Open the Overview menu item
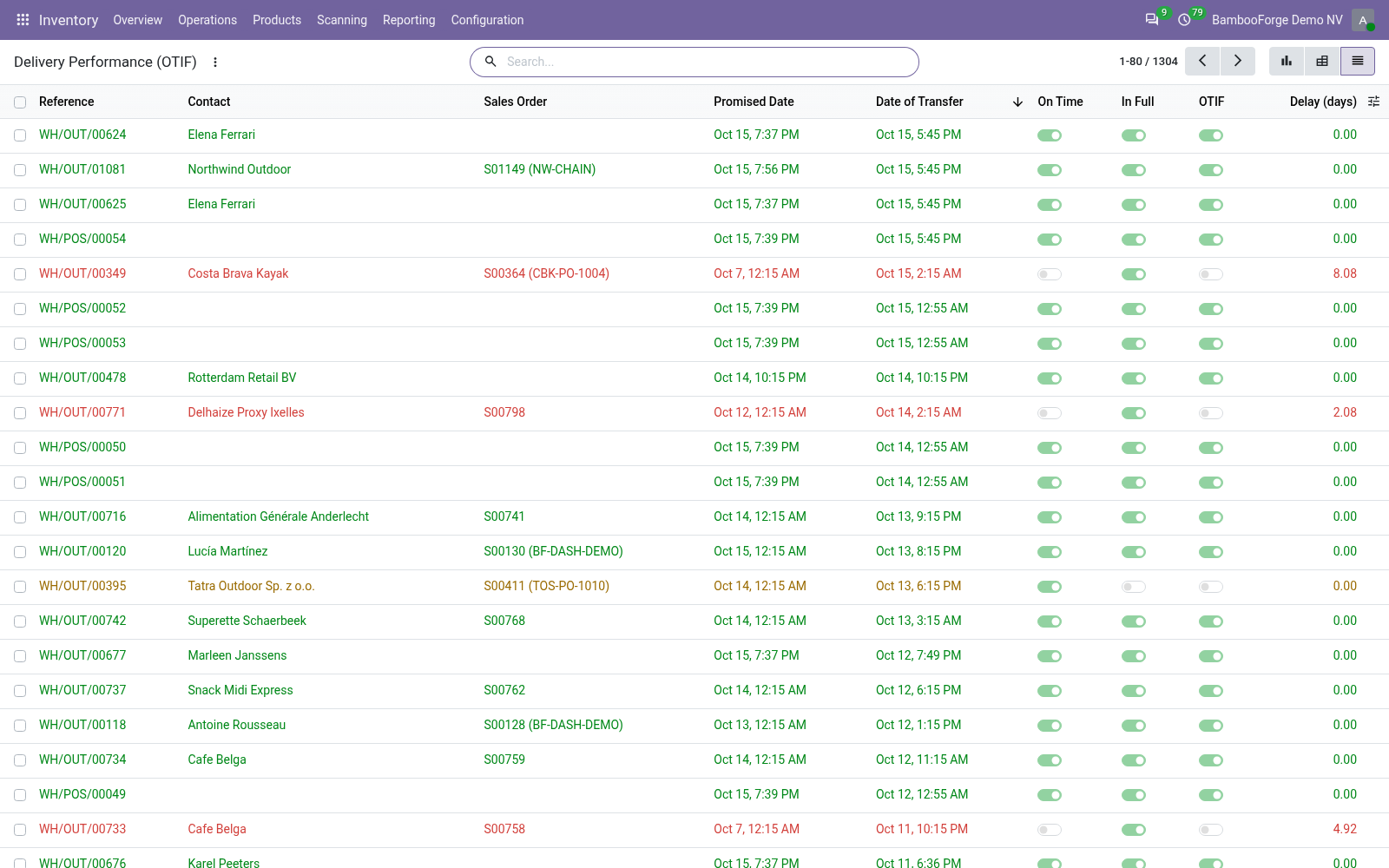1389x868 pixels. point(137,19)
